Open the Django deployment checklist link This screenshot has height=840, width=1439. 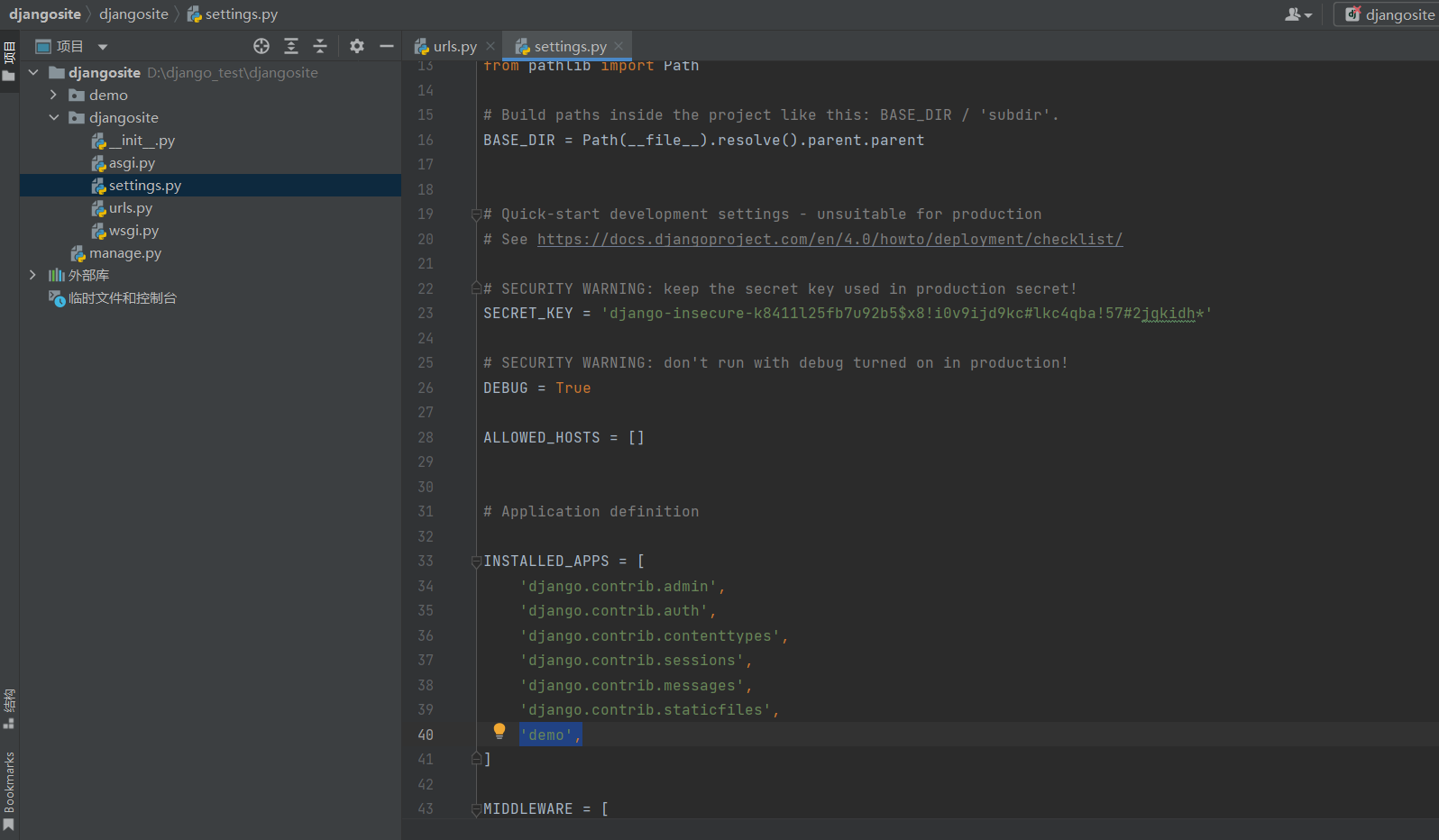click(829, 239)
